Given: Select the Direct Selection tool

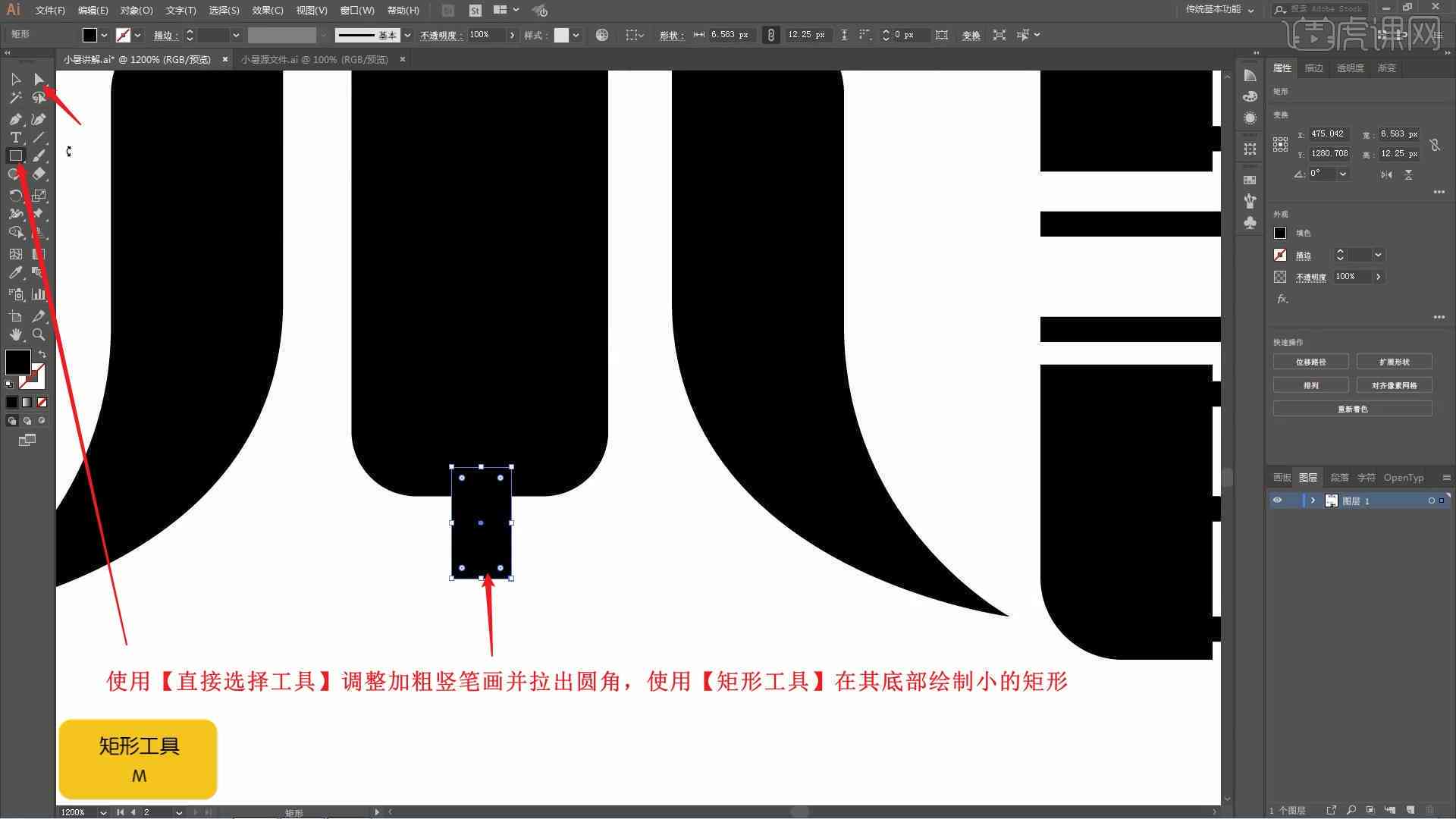Looking at the screenshot, I should pos(38,78).
